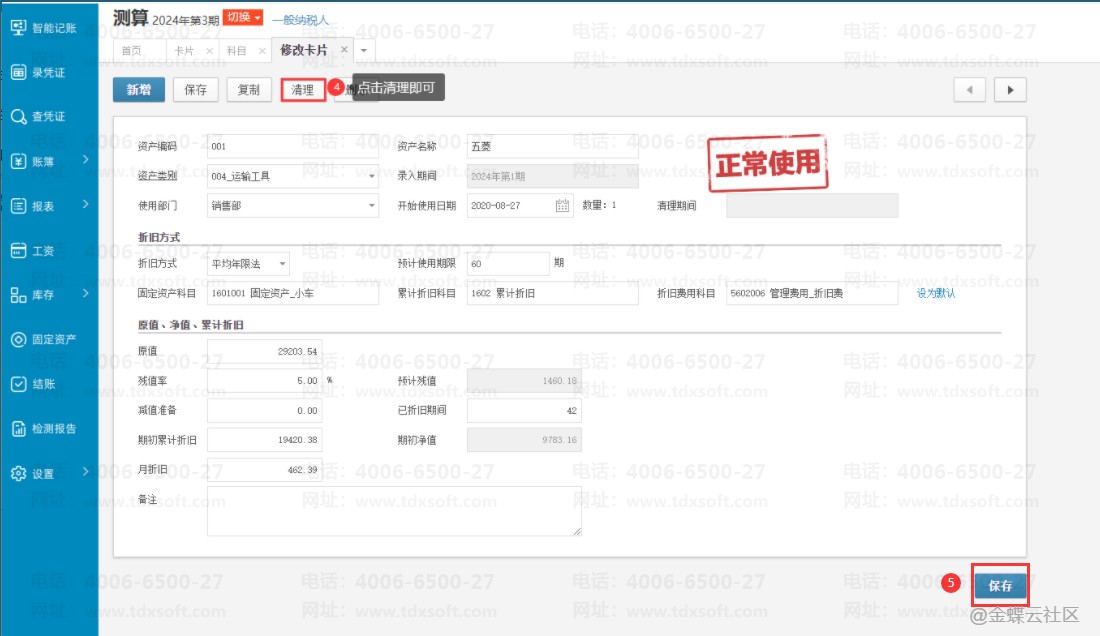Image resolution: width=1100 pixels, height=636 pixels.
Task: Click the 设为默认 link
Action: pyautogui.click(x=936, y=294)
